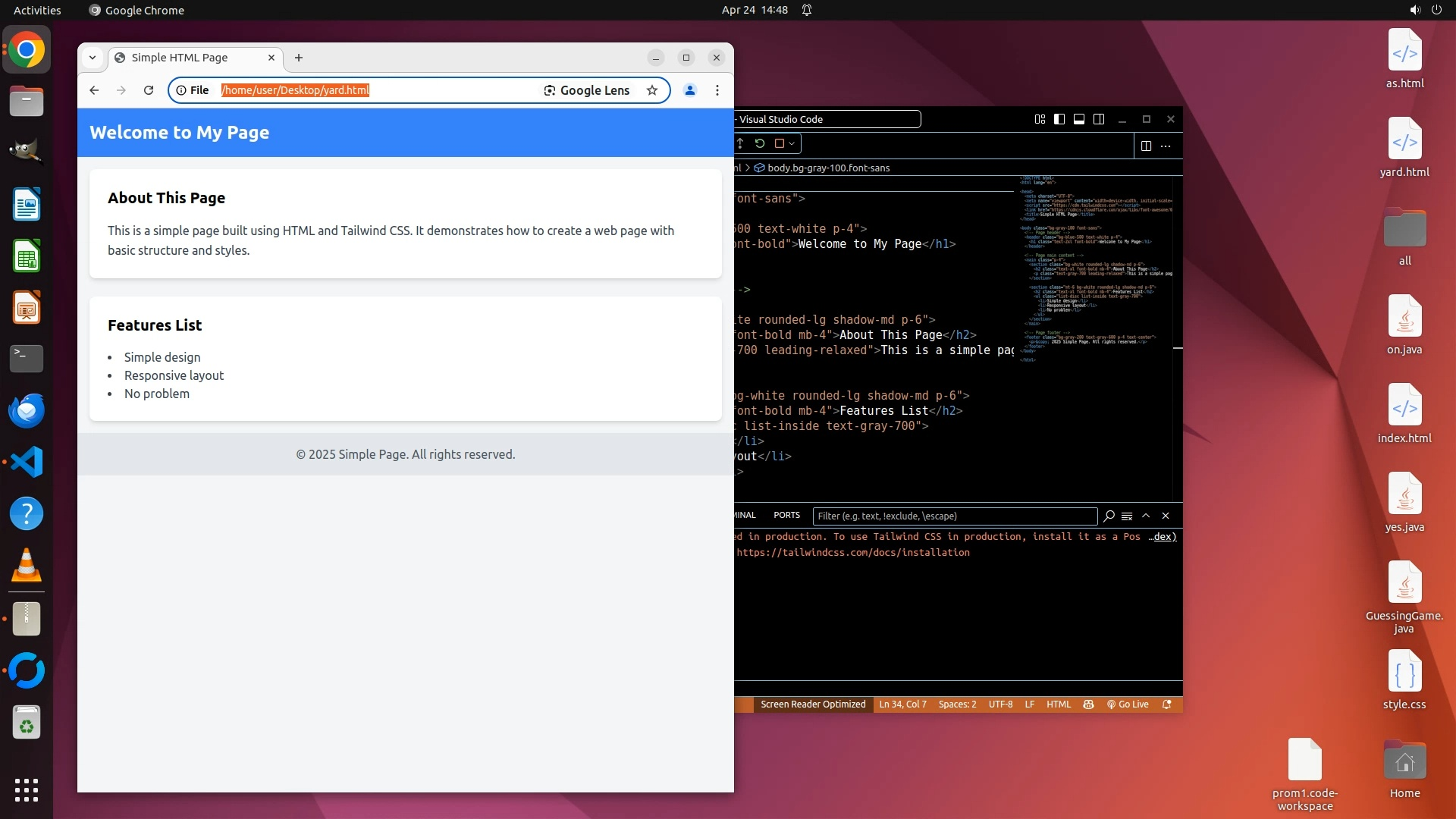Open the dropdown arrow beside the debug stop button

click(792, 143)
